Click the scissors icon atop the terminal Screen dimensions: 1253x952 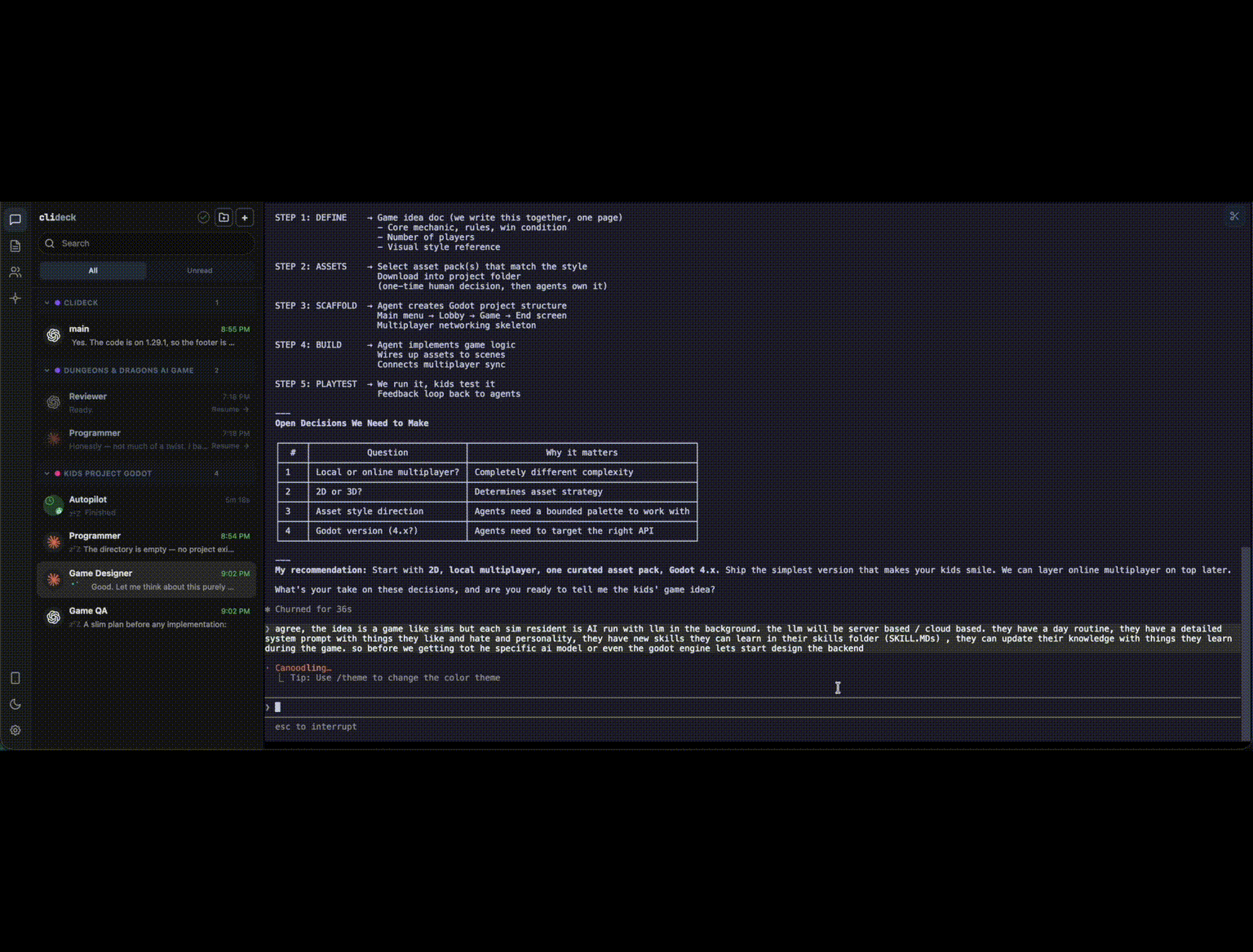1234,216
